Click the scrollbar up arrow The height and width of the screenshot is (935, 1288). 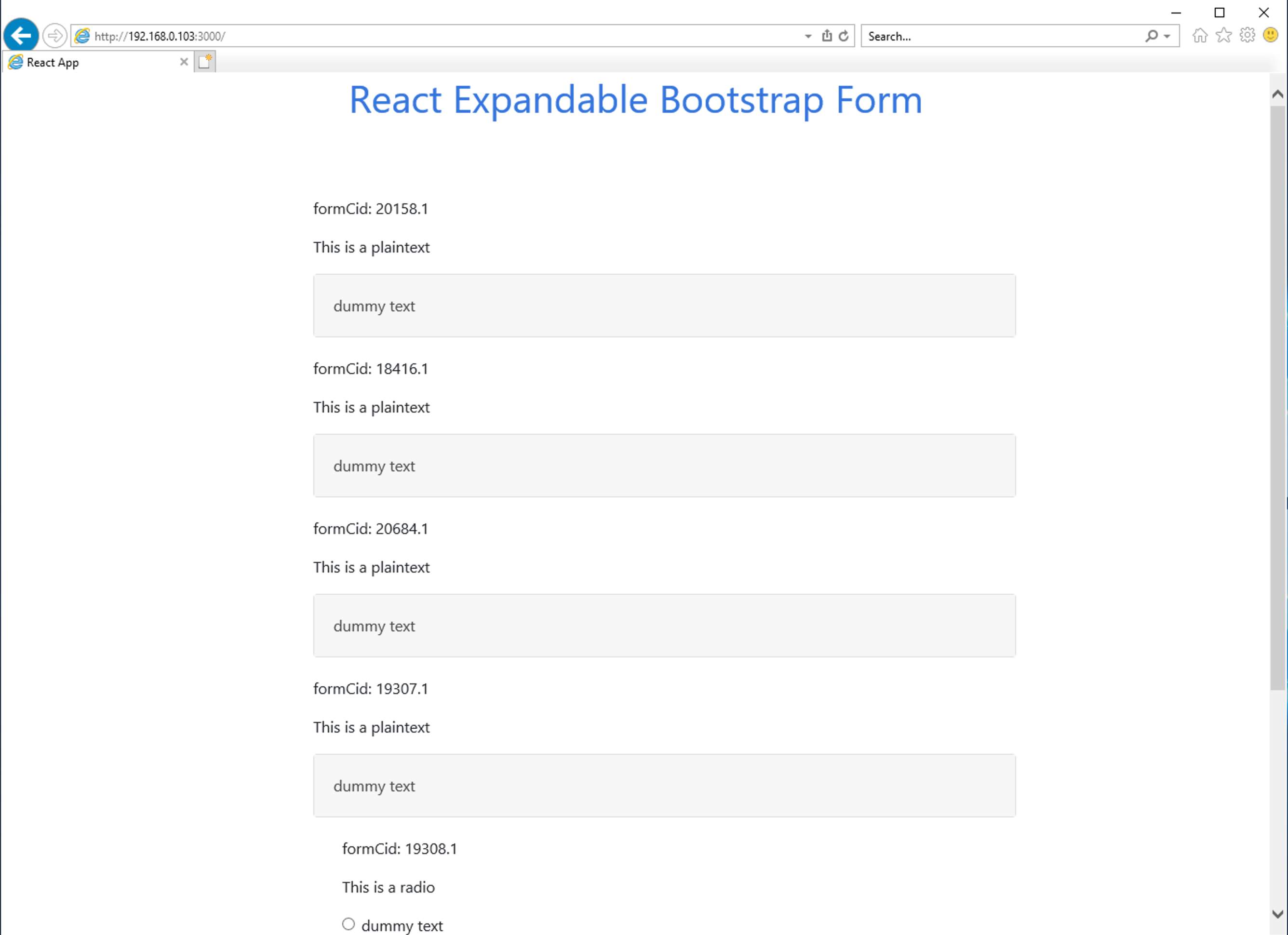click(1278, 94)
